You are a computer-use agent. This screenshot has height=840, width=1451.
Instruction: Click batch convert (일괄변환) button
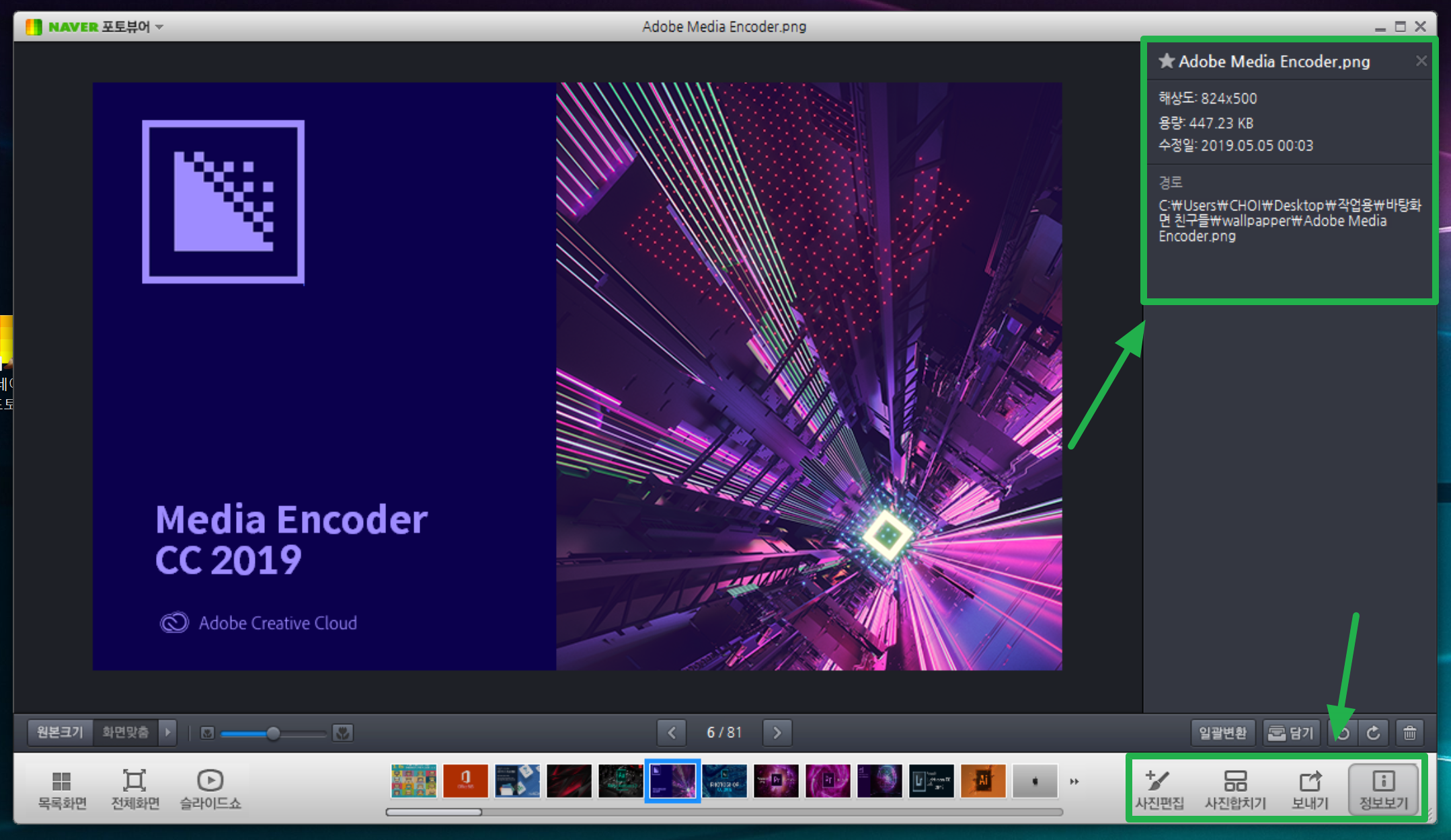pos(1222,732)
